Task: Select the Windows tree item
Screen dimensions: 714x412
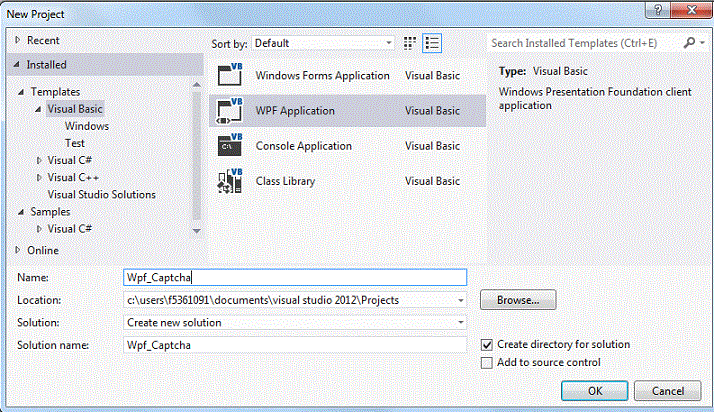Action: (87, 126)
